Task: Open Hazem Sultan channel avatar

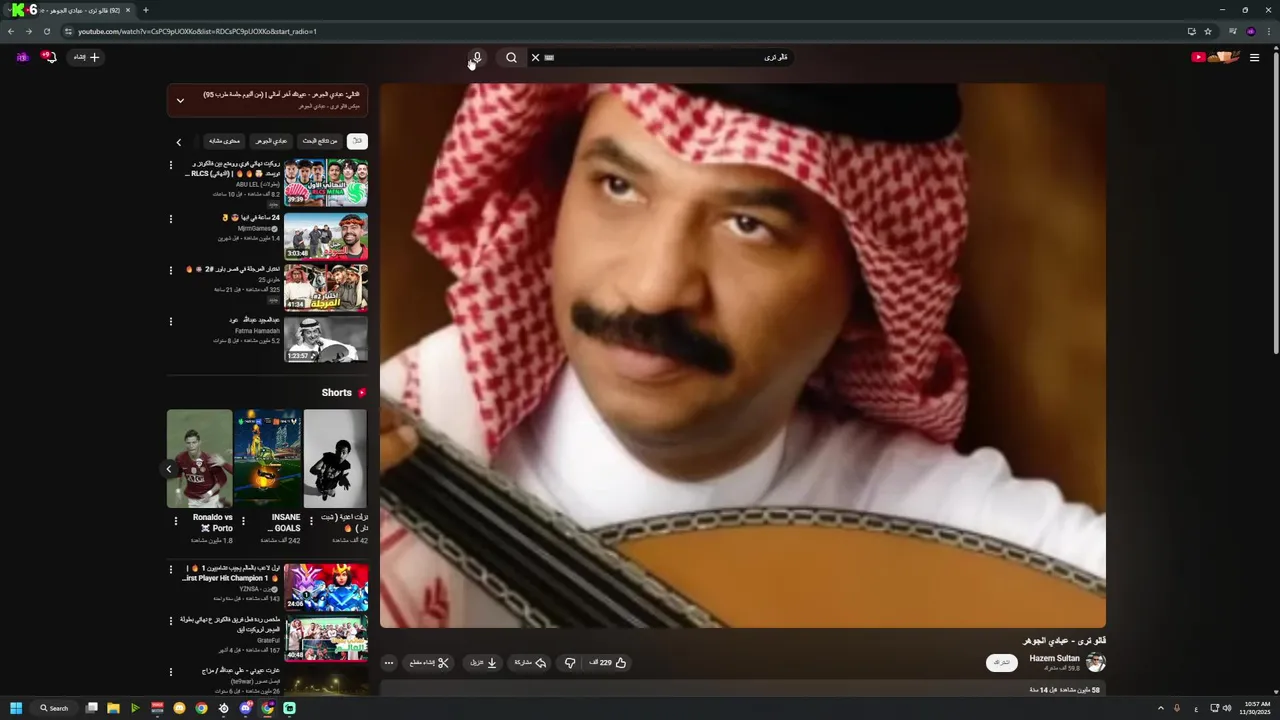Action: (x=1096, y=663)
